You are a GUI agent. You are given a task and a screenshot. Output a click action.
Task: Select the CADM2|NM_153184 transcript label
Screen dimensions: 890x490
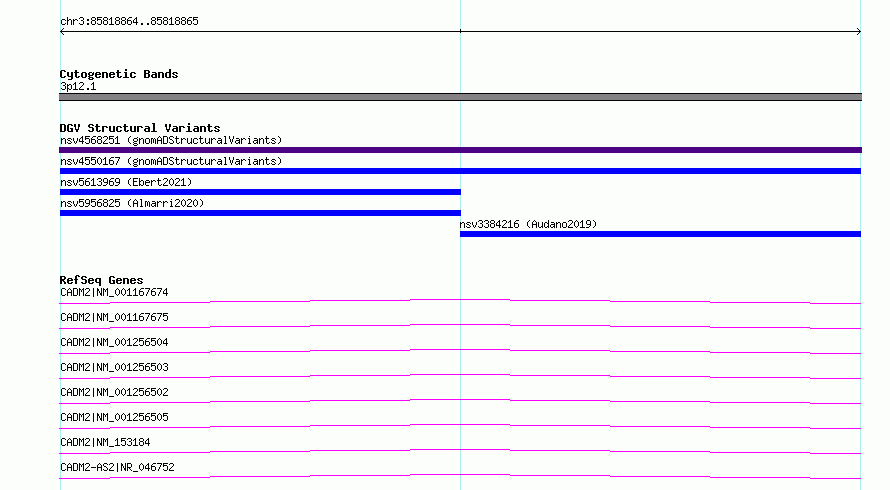tap(105, 442)
